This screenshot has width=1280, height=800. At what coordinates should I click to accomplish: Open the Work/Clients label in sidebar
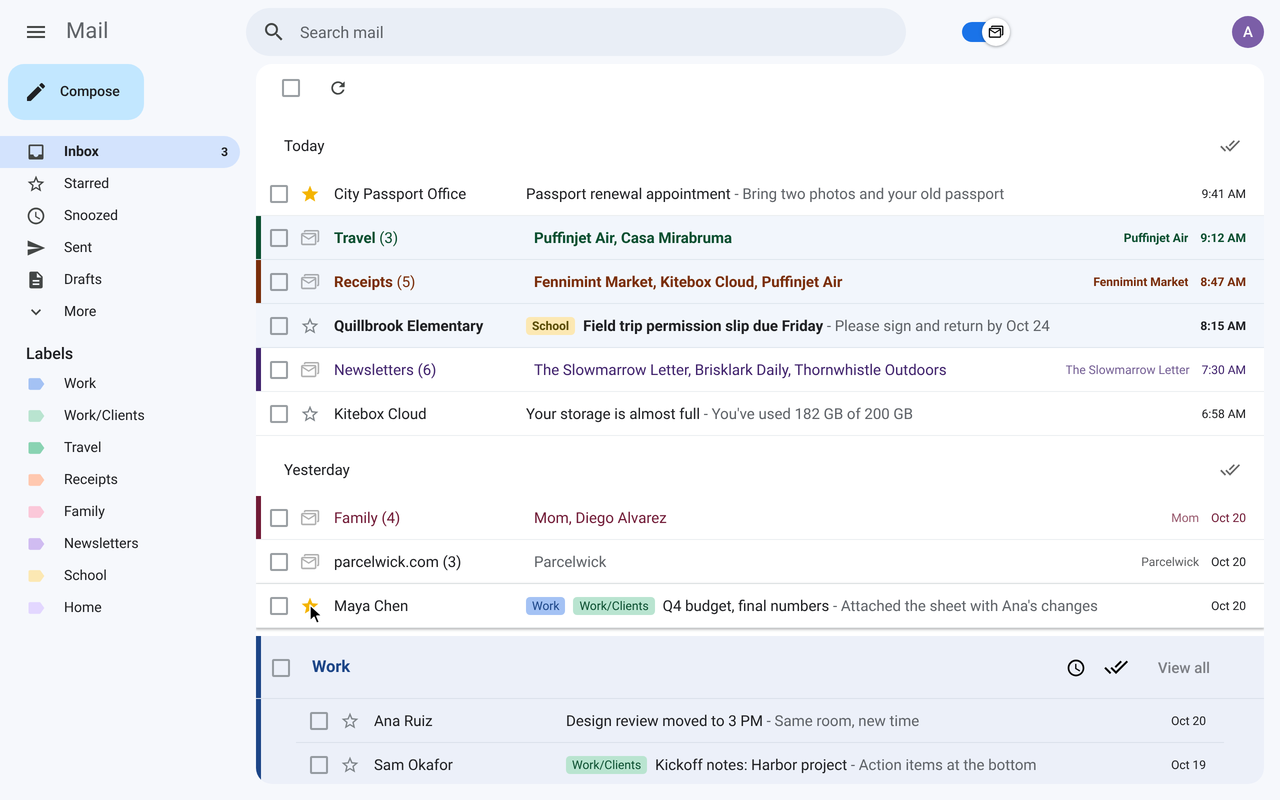120,415
